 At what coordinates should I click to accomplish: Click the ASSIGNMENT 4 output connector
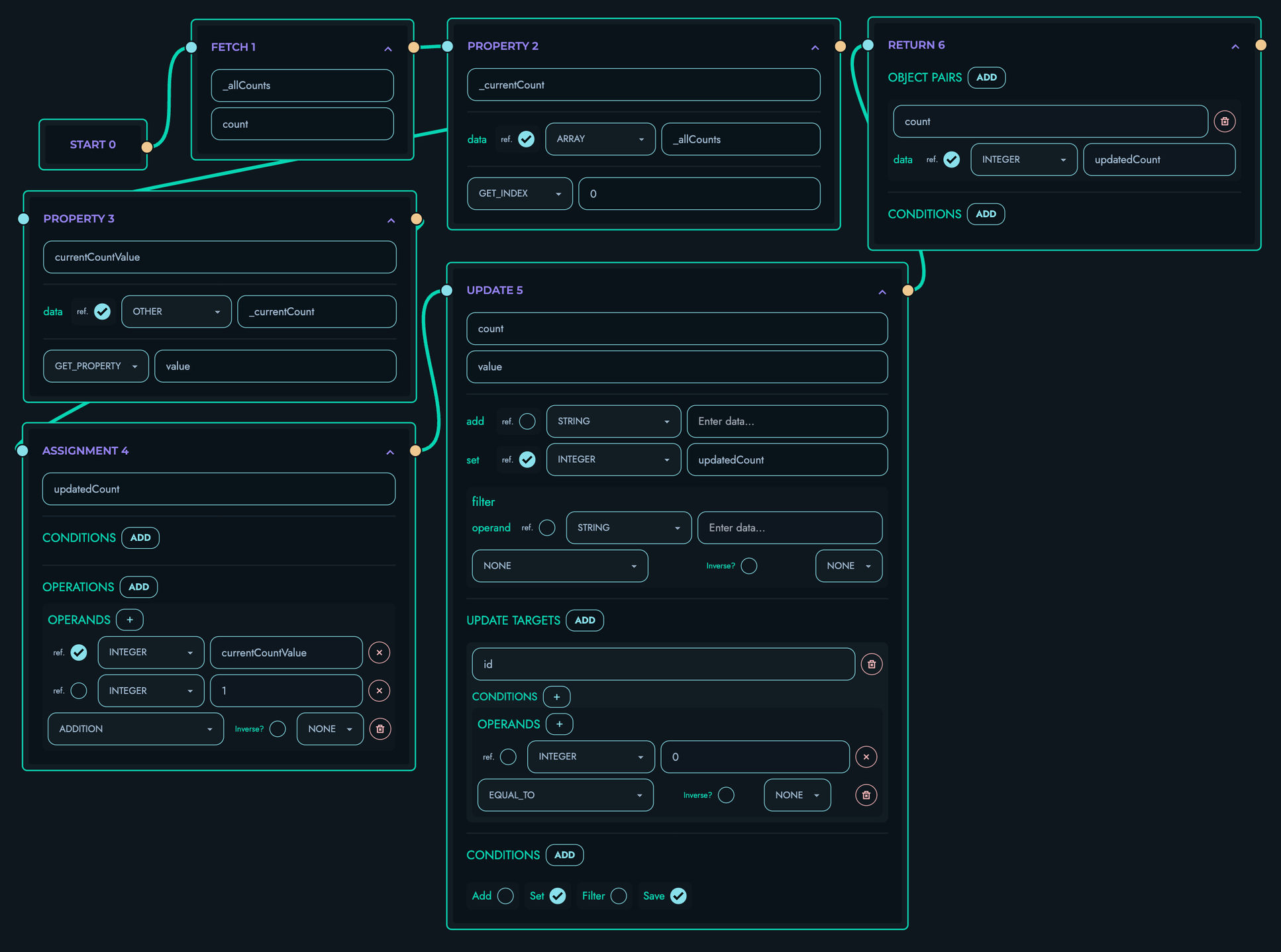click(415, 451)
